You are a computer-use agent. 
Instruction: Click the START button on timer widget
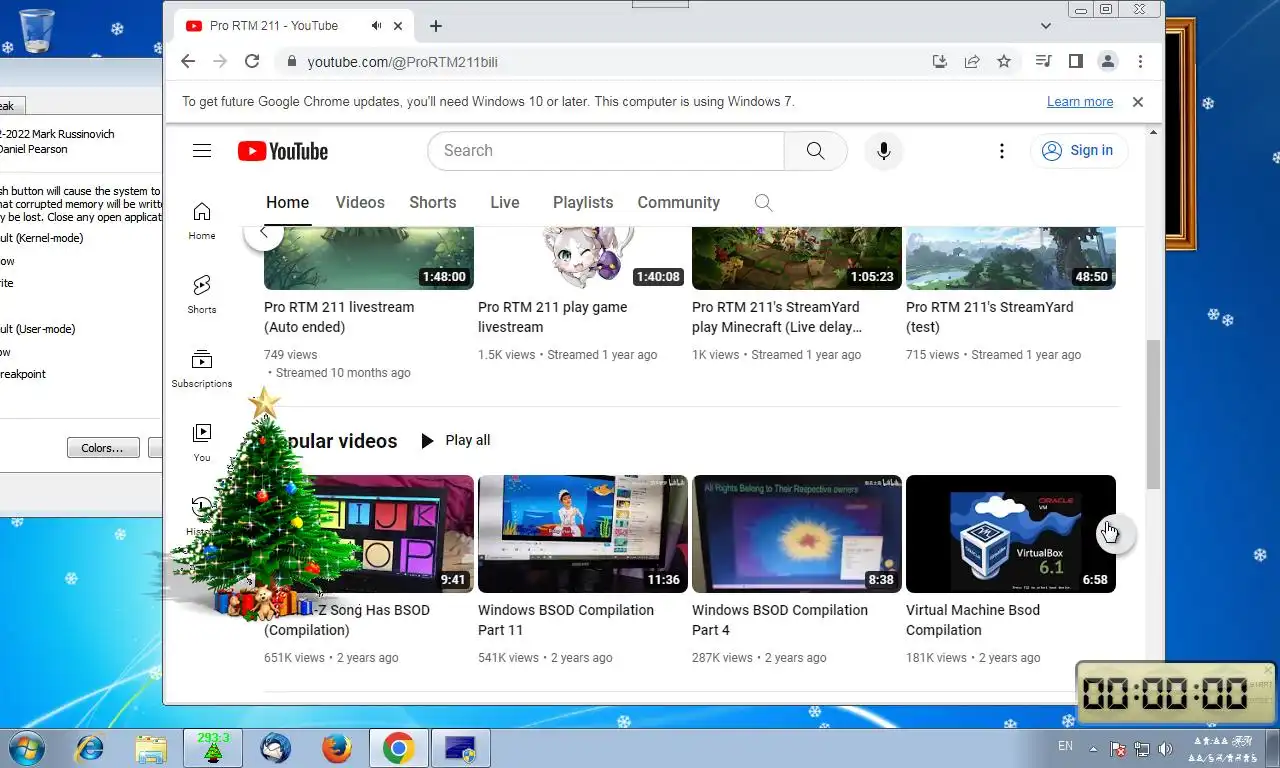click(x=1261, y=685)
